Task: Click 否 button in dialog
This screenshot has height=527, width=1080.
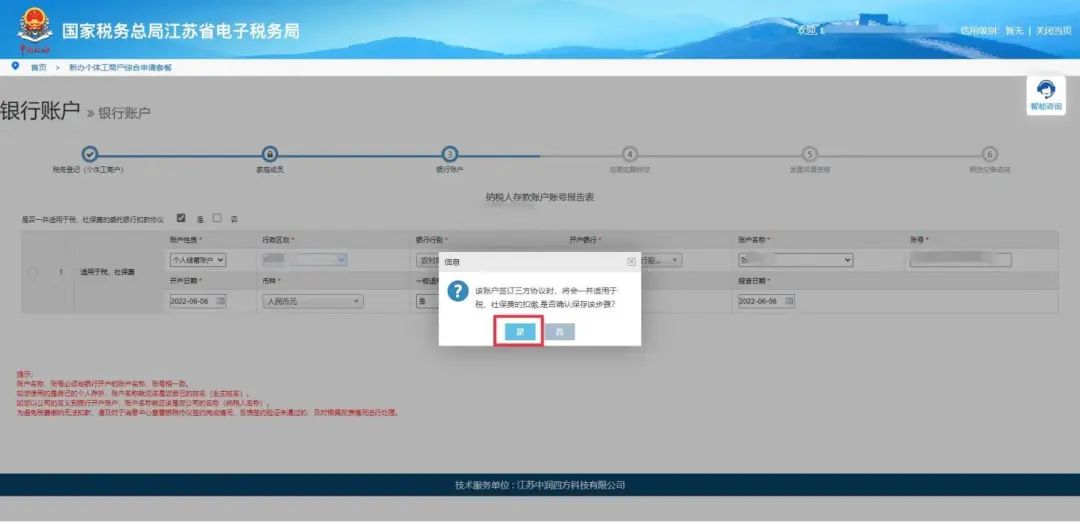Action: click(560, 332)
